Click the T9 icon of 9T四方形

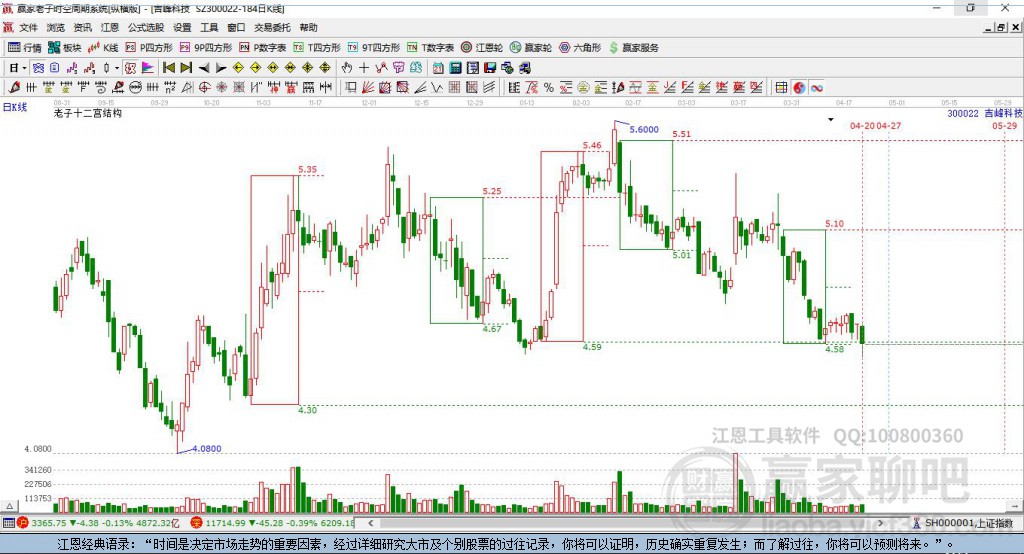point(353,48)
